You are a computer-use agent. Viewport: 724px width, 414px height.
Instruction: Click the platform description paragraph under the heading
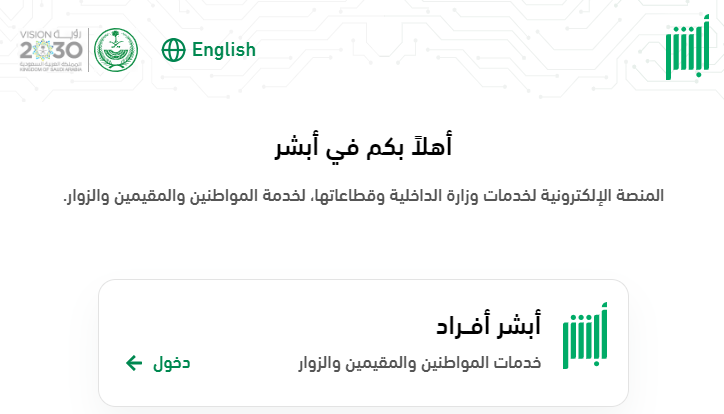point(363,196)
